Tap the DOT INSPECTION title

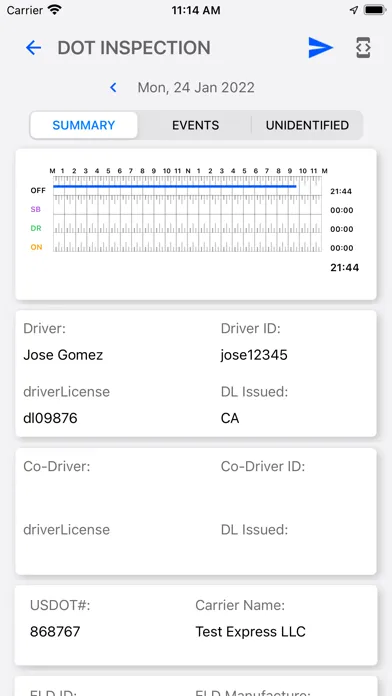coord(134,48)
